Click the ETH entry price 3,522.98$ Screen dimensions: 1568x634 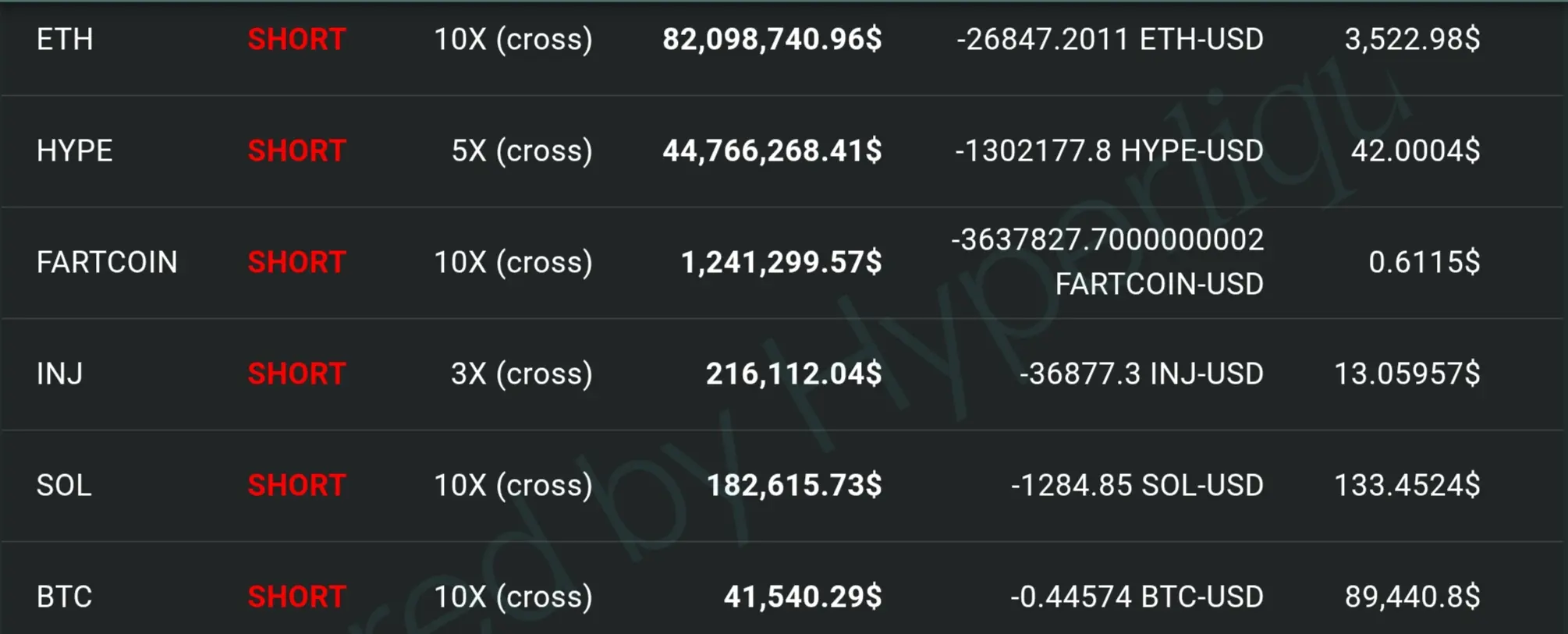[1412, 39]
